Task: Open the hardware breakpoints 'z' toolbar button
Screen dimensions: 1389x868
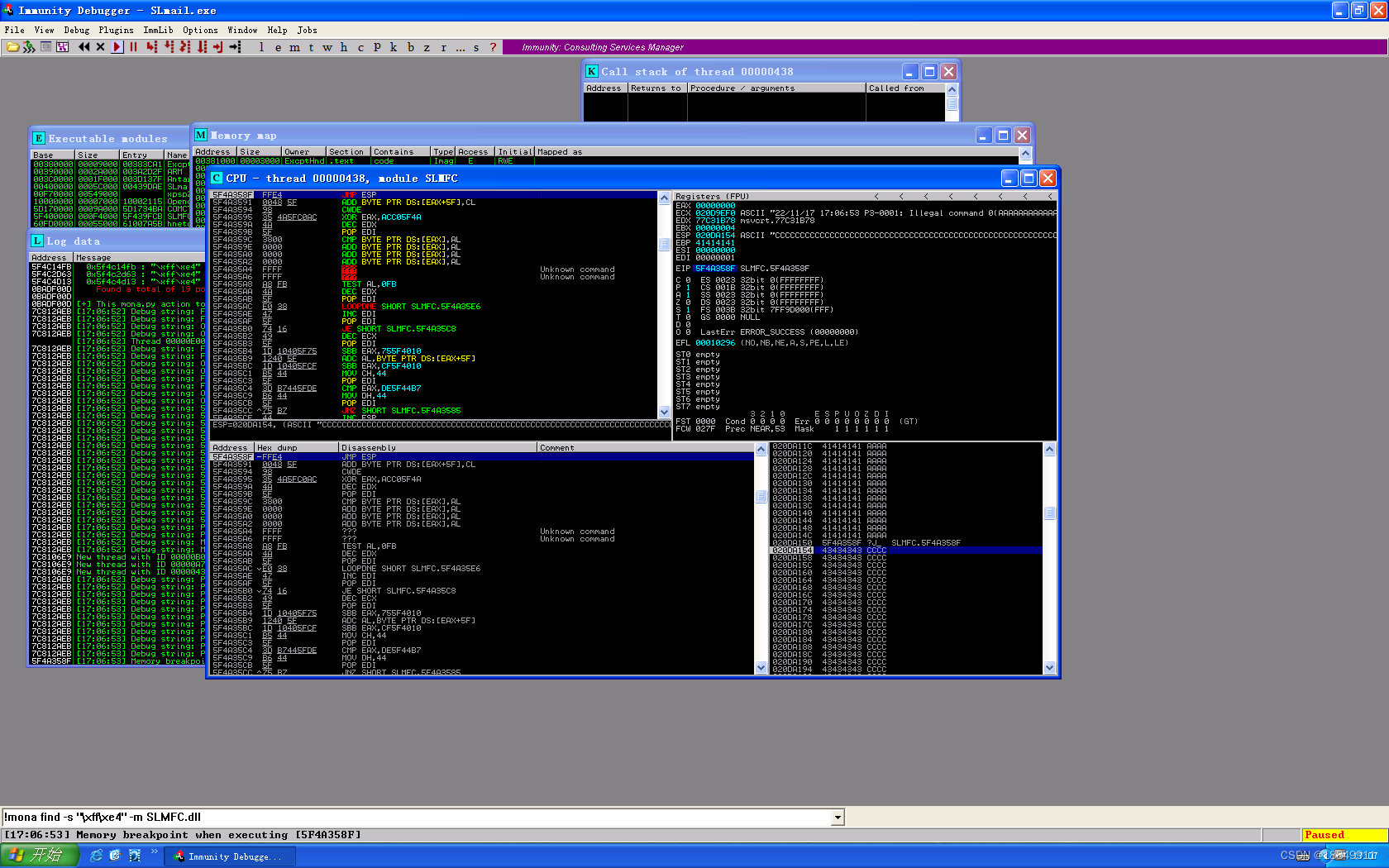Action: click(427, 47)
